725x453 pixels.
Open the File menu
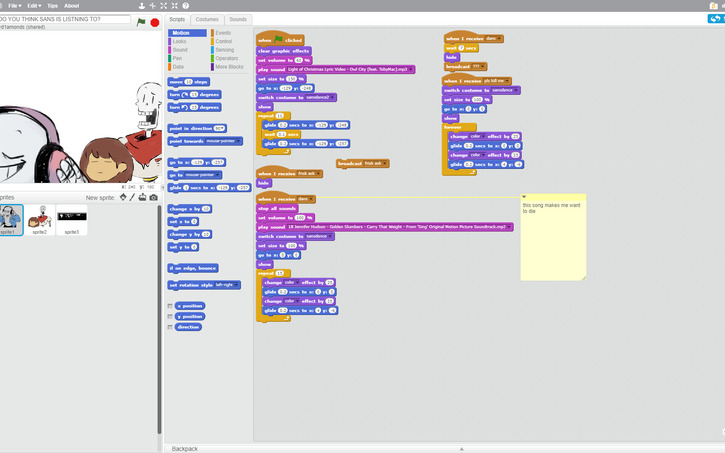(x=13, y=6)
